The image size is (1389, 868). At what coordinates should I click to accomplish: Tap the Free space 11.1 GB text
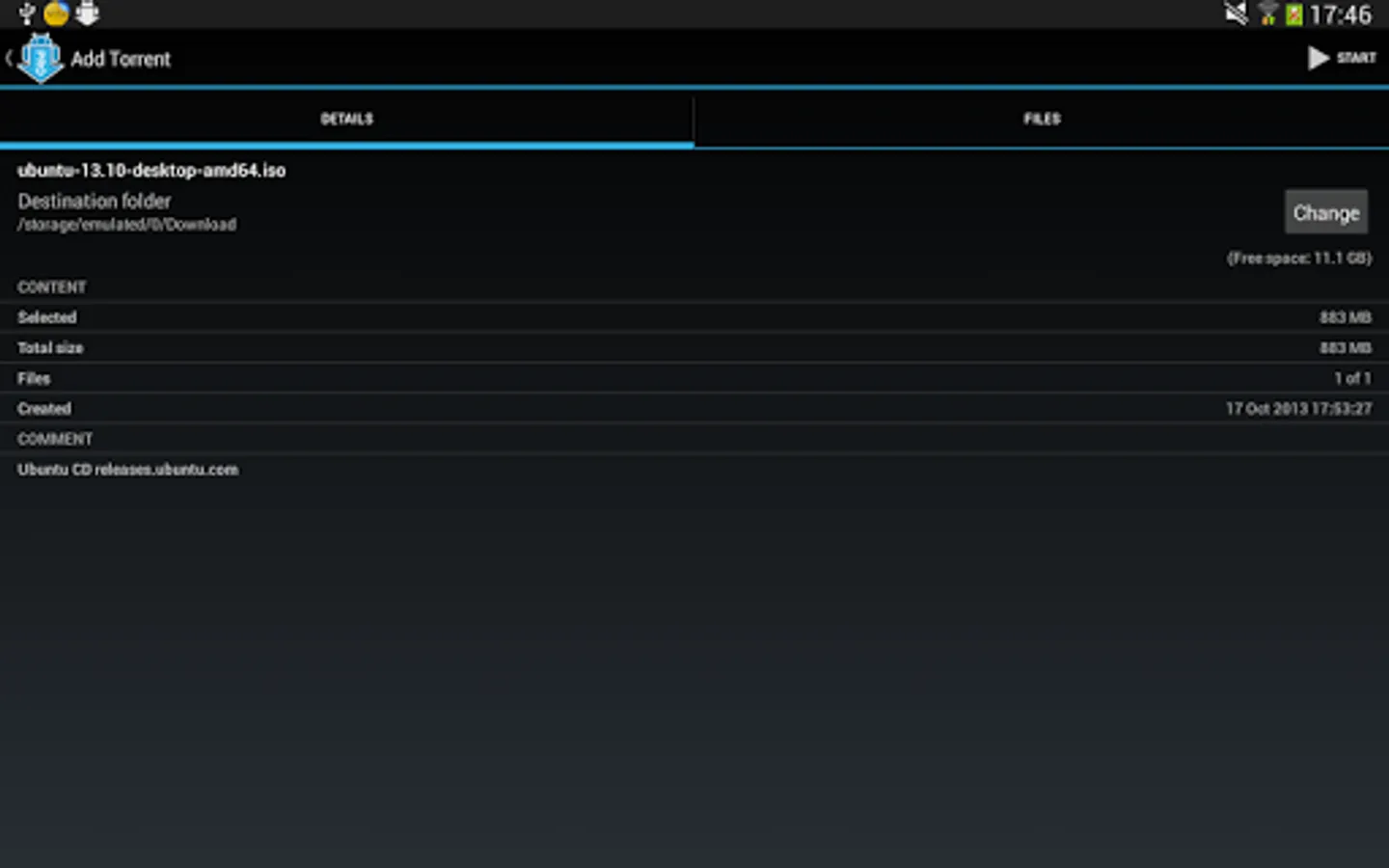pos(1298,258)
